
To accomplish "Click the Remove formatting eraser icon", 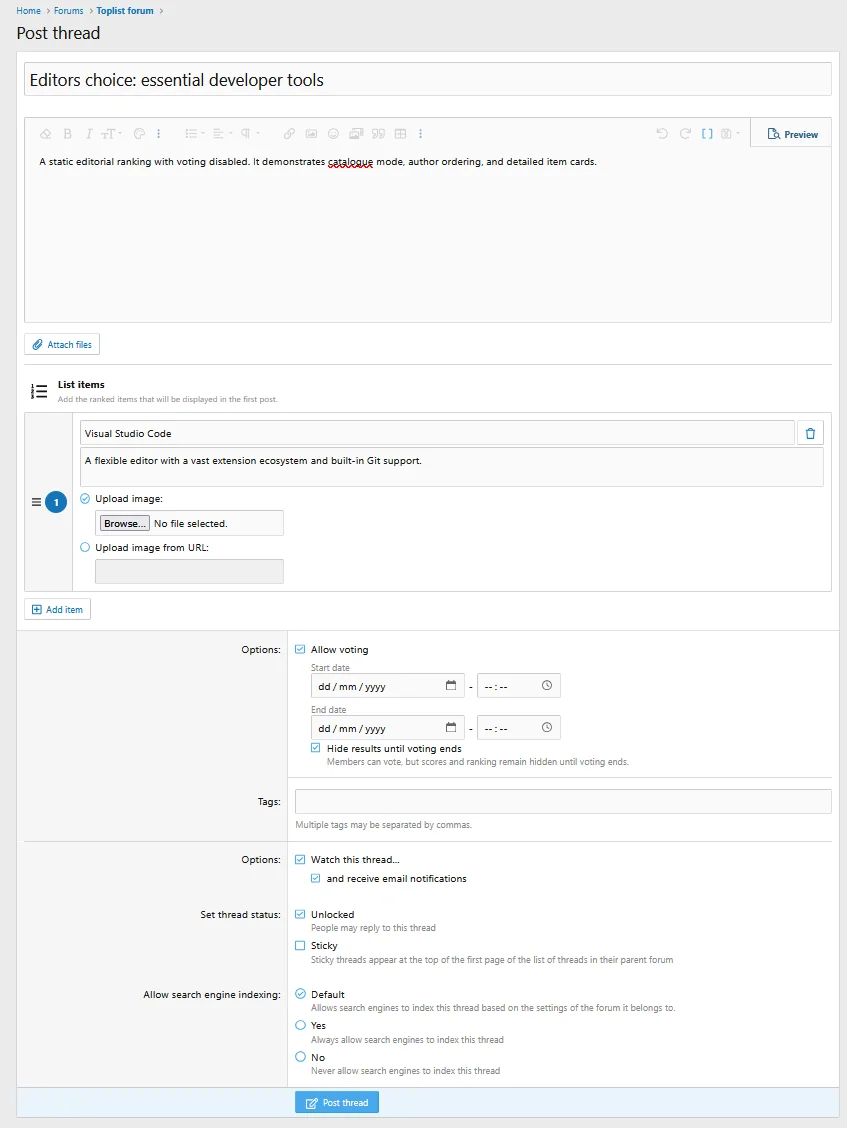I will 45,134.
